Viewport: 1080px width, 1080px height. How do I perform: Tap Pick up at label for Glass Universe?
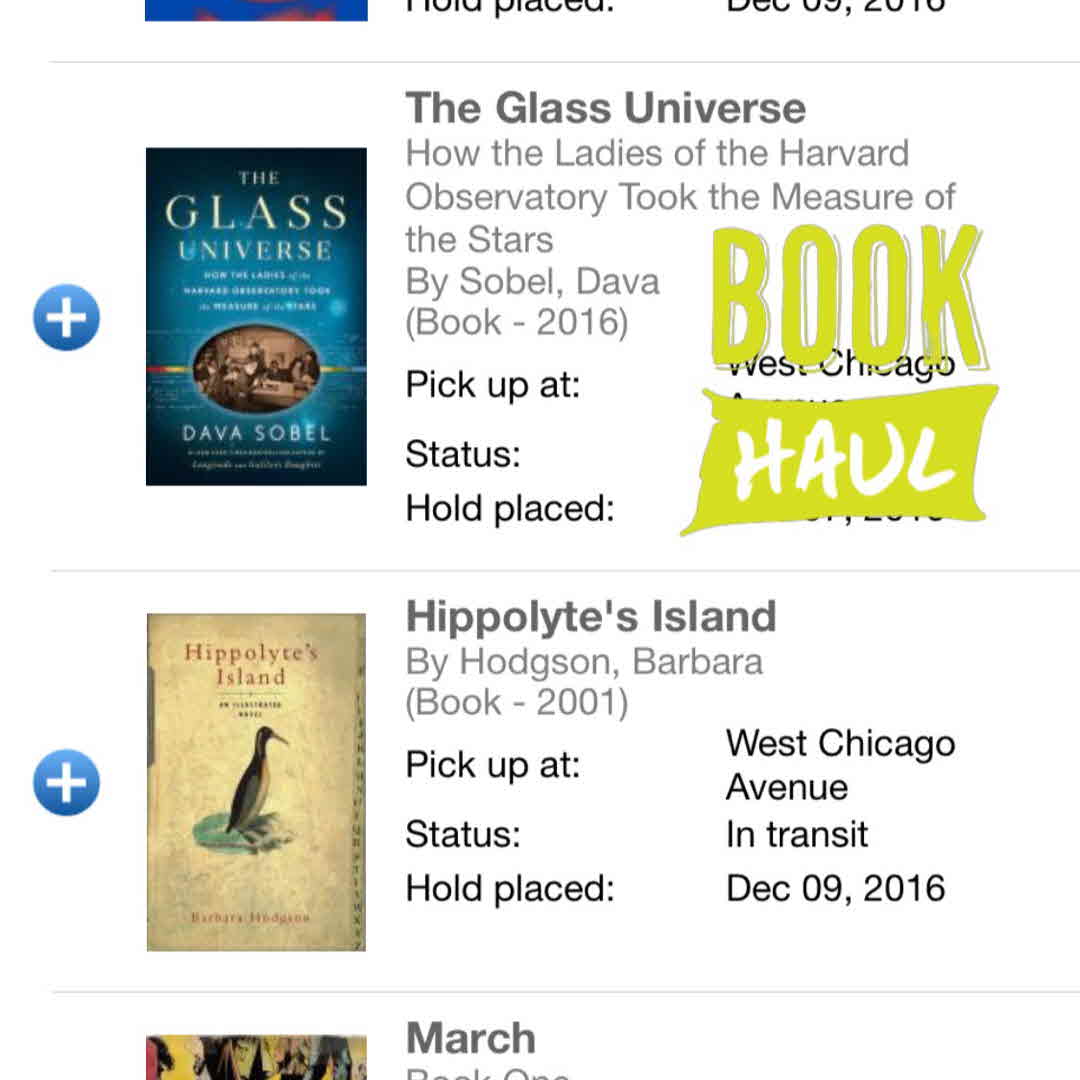pyautogui.click(x=493, y=385)
